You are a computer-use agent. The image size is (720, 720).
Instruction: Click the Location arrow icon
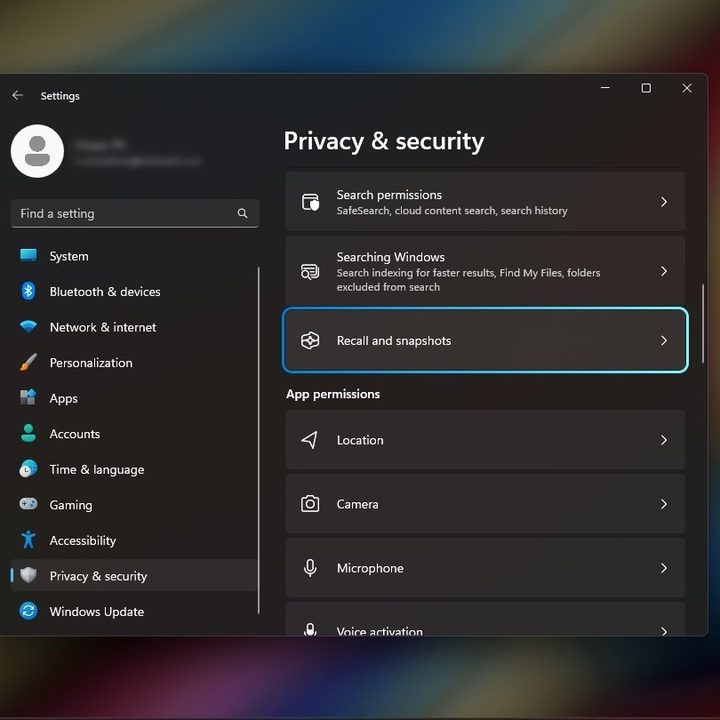click(310, 440)
